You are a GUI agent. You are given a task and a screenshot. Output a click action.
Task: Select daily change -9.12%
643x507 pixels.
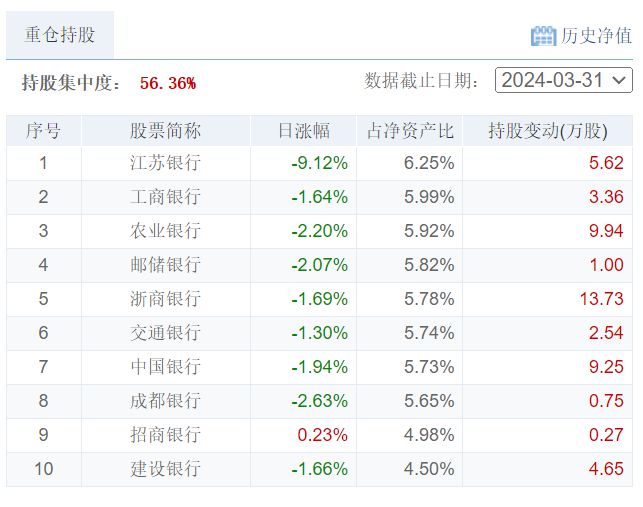tap(319, 163)
